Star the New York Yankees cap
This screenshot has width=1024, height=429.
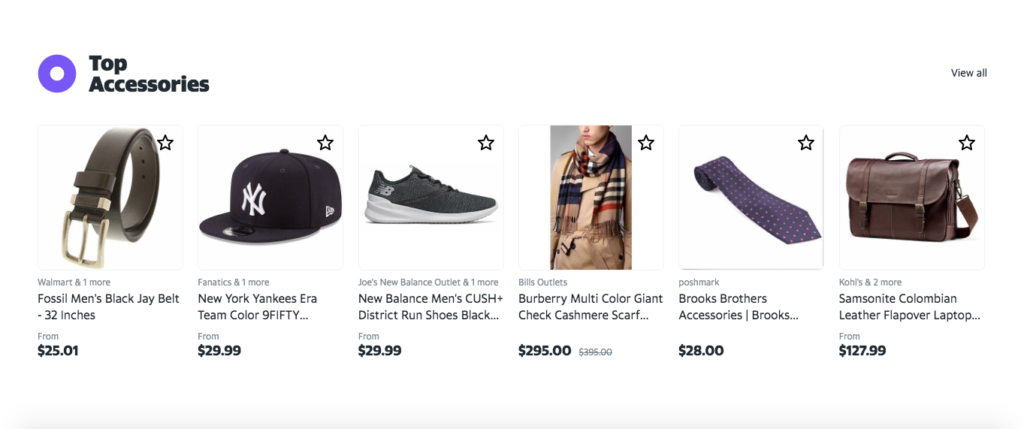(325, 142)
